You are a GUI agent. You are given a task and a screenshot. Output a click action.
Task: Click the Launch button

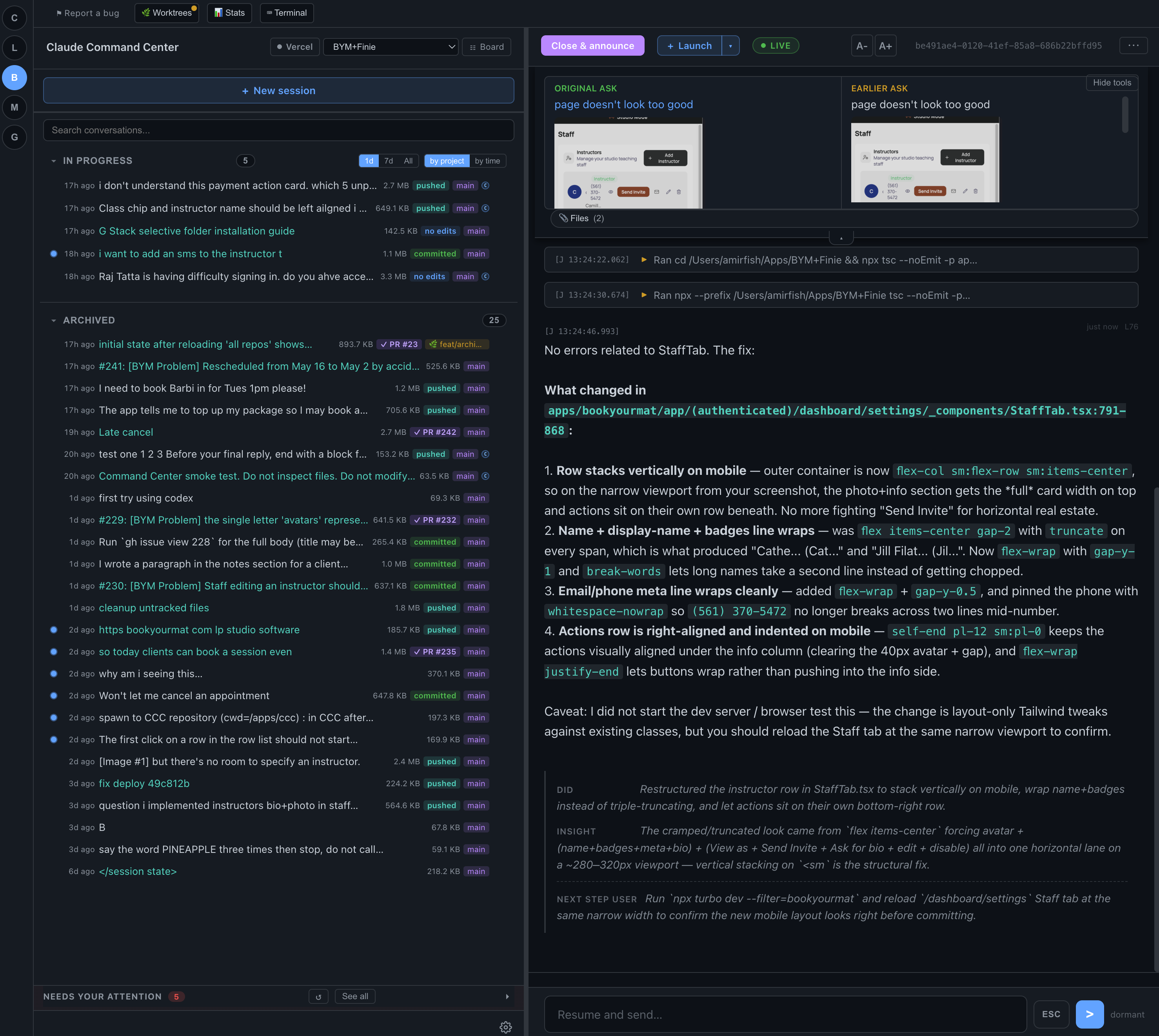(x=689, y=45)
